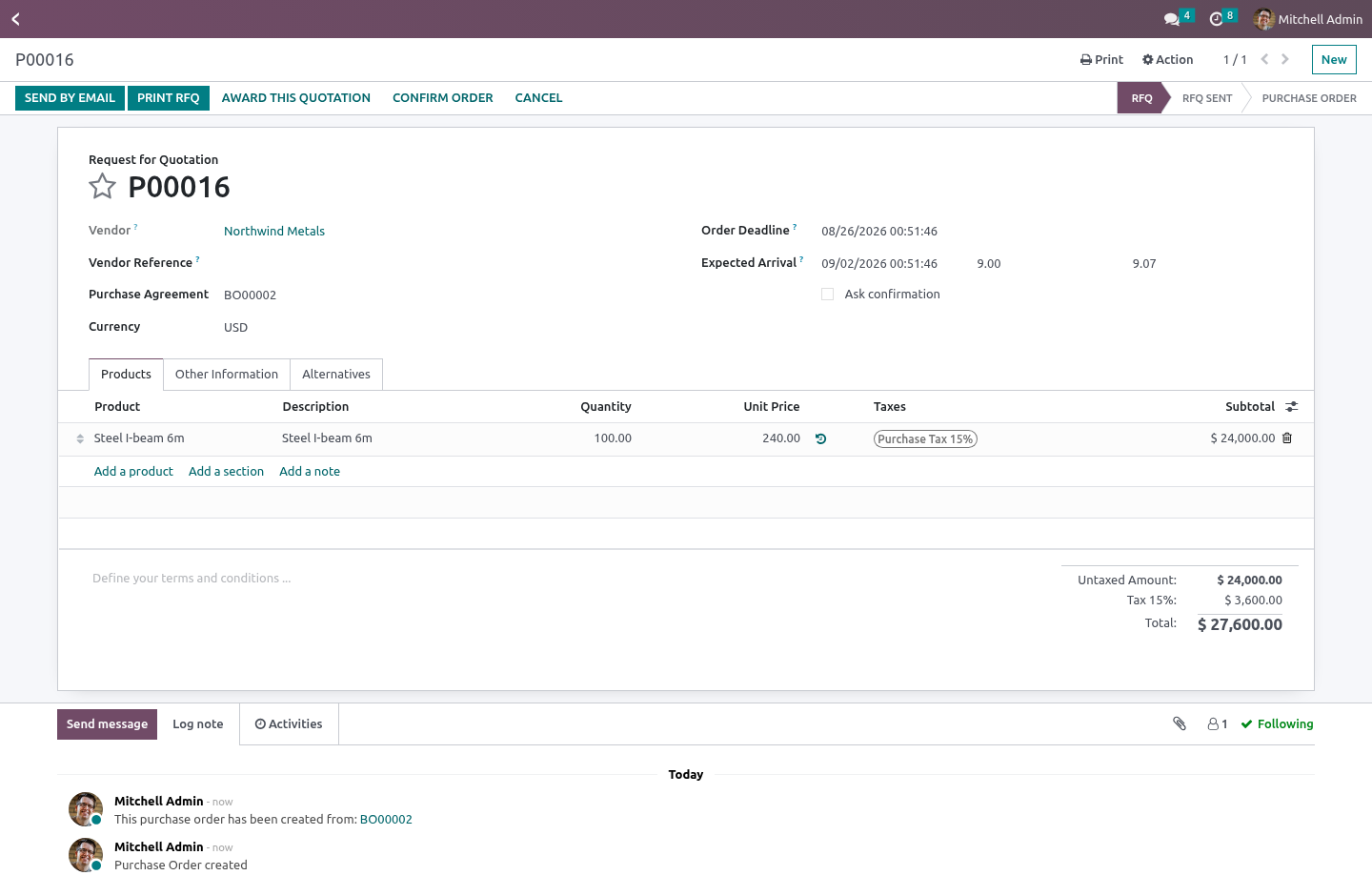Open optional columns settings icon

(1291, 407)
